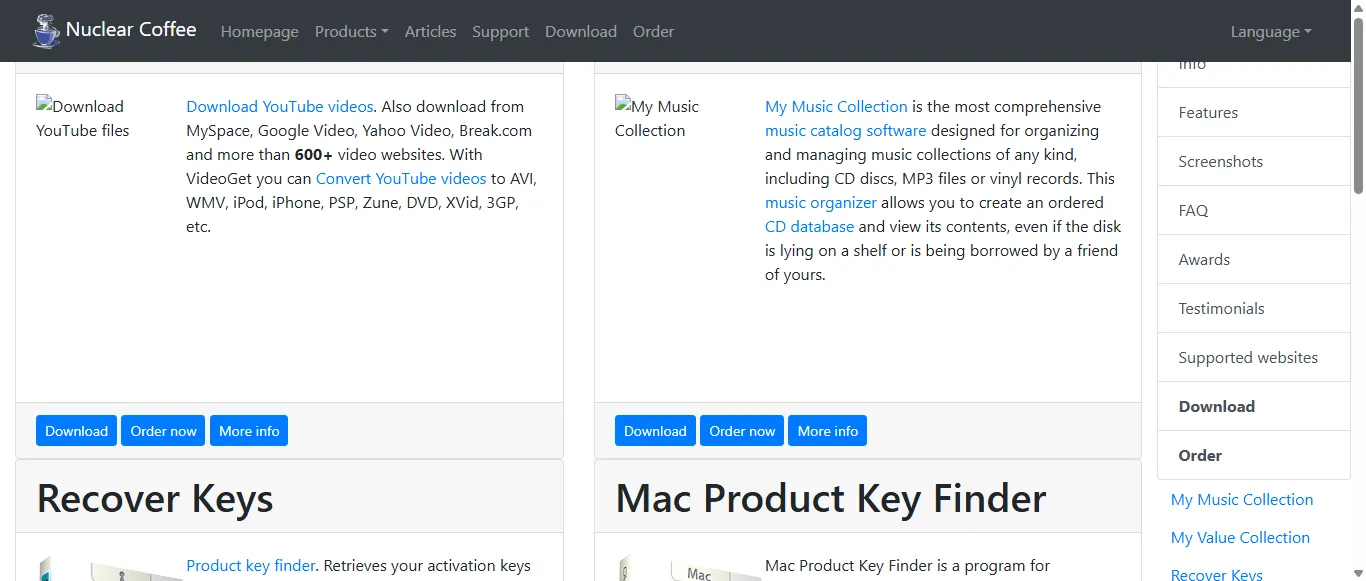Viewport: 1366px width, 581px height.
Task: Click More info under My Music Collection
Action: [x=827, y=431]
